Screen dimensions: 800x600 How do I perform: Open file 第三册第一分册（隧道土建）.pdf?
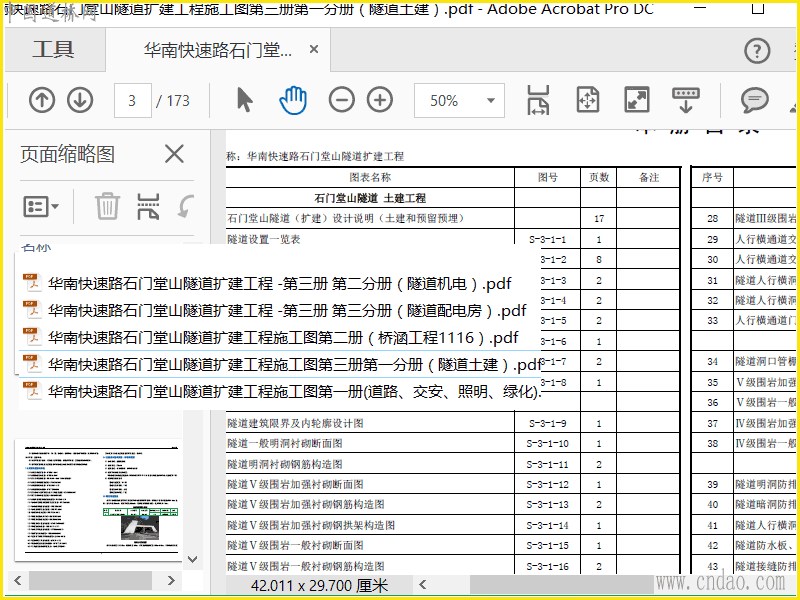coord(294,365)
